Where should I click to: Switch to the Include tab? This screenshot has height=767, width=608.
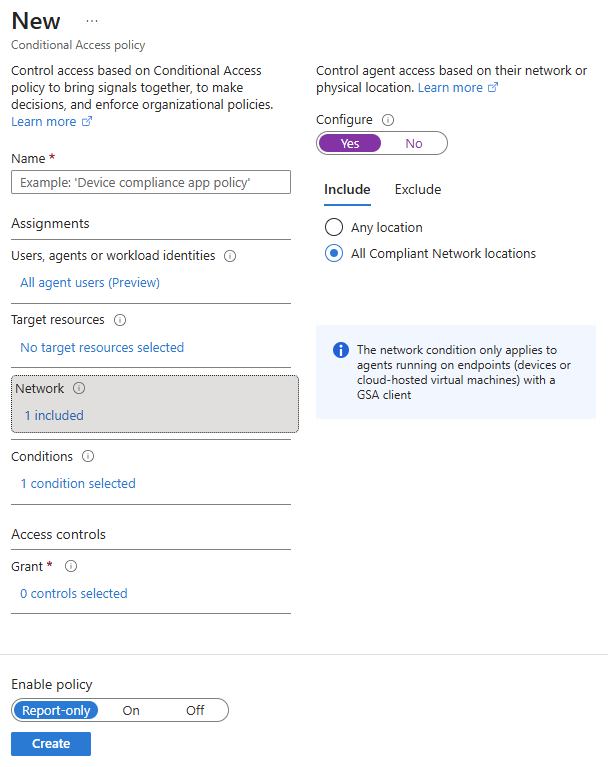347,189
